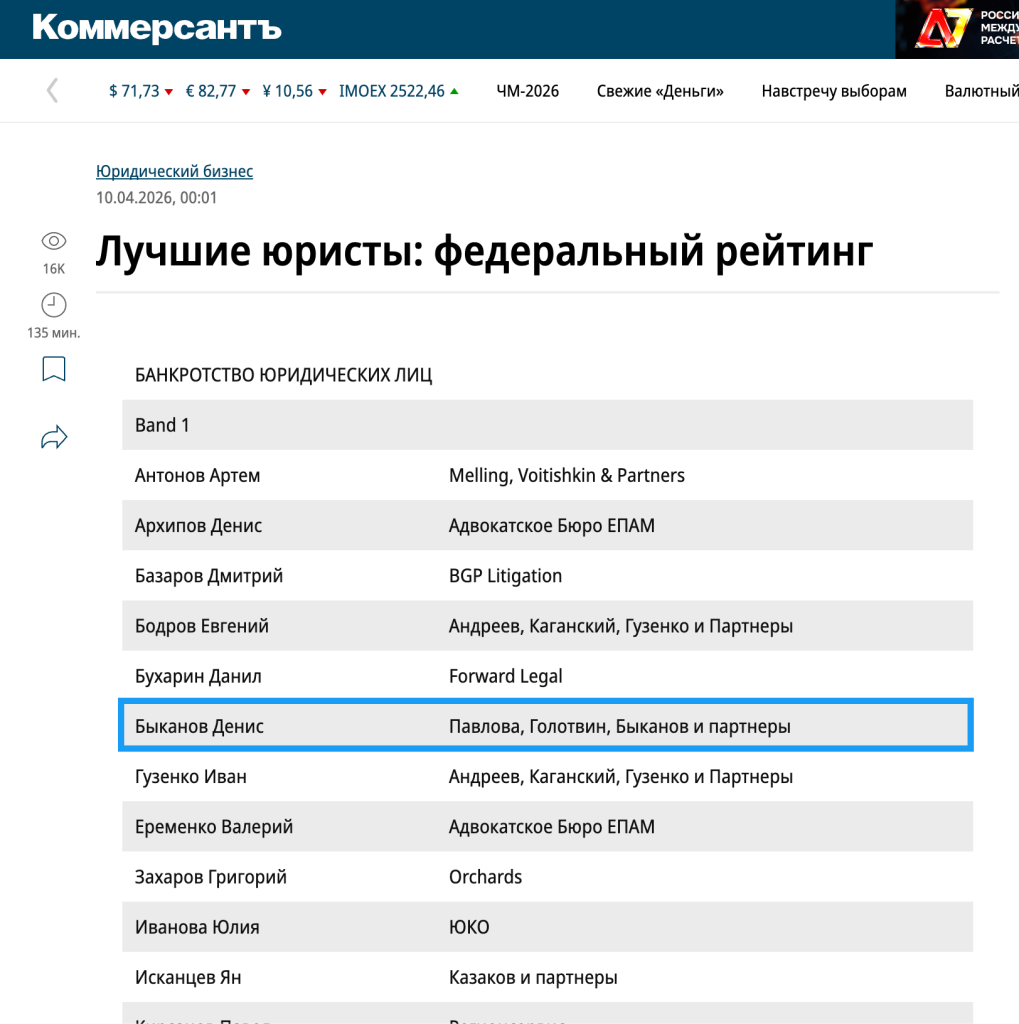This screenshot has height=1024, width=1019.
Task: Click the firm in the Гузенко Иван row
Action: (621, 776)
